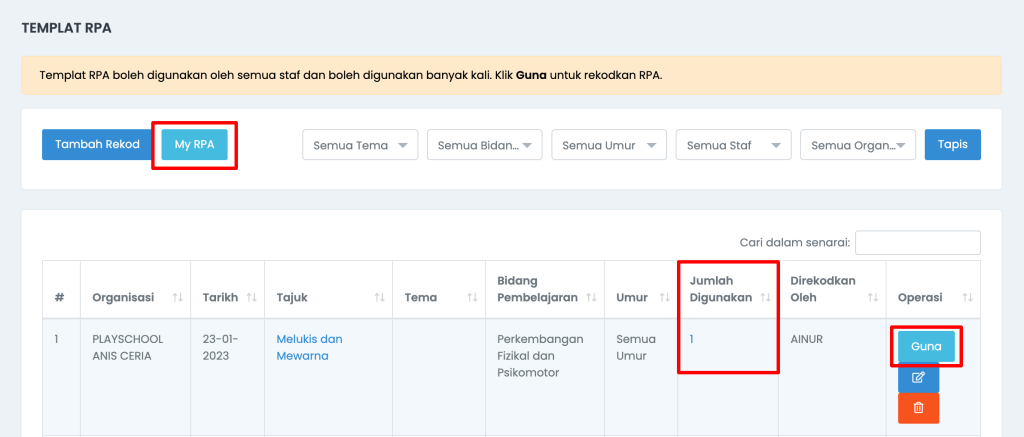Screen dimensions: 1024x437
Task: Sort by Direkodkan Oleh column arrows
Action: [x=872, y=297]
